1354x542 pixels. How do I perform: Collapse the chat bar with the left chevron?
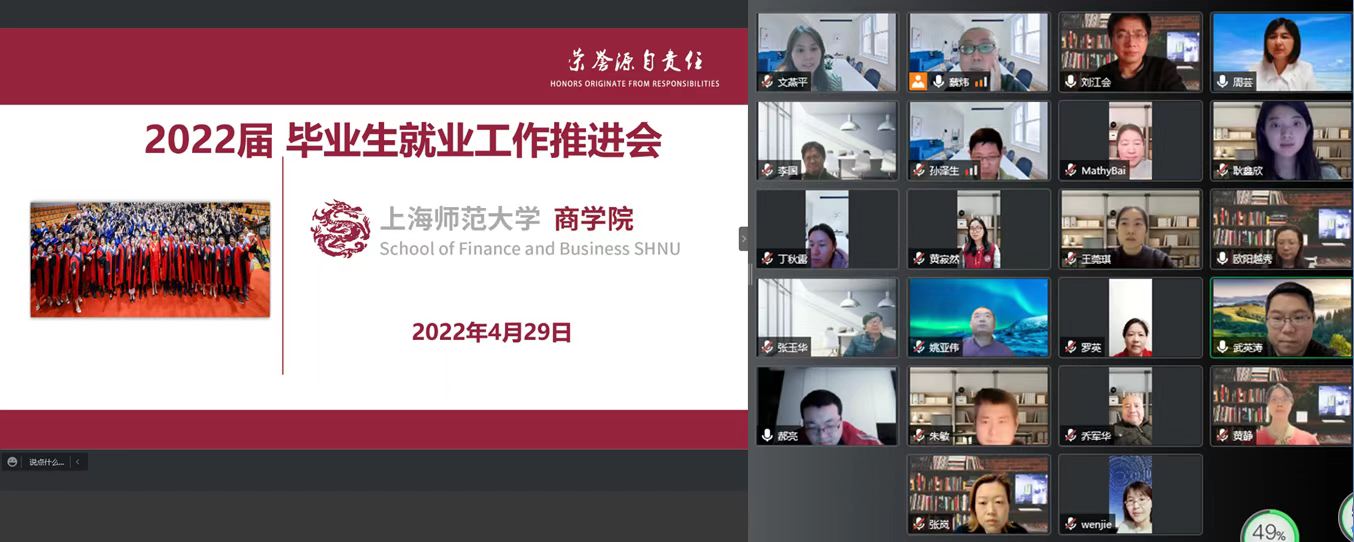(78, 462)
